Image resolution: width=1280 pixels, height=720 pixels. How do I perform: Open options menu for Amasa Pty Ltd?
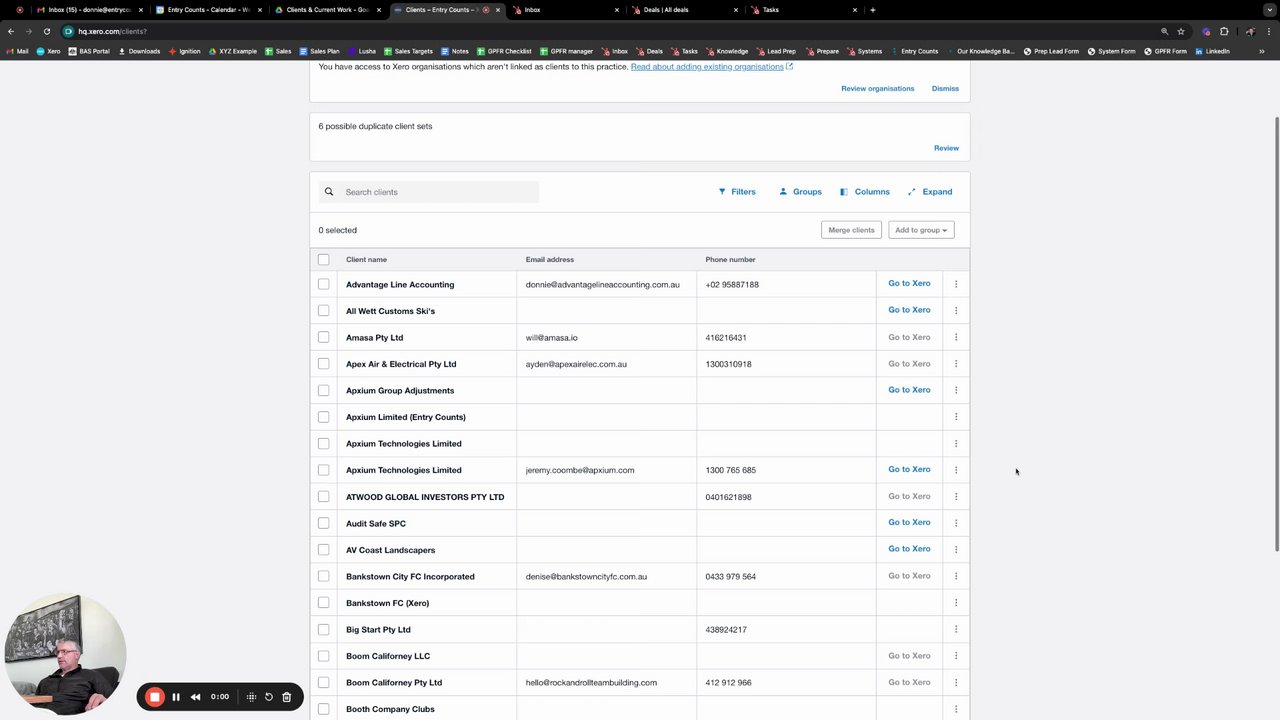(956, 337)
